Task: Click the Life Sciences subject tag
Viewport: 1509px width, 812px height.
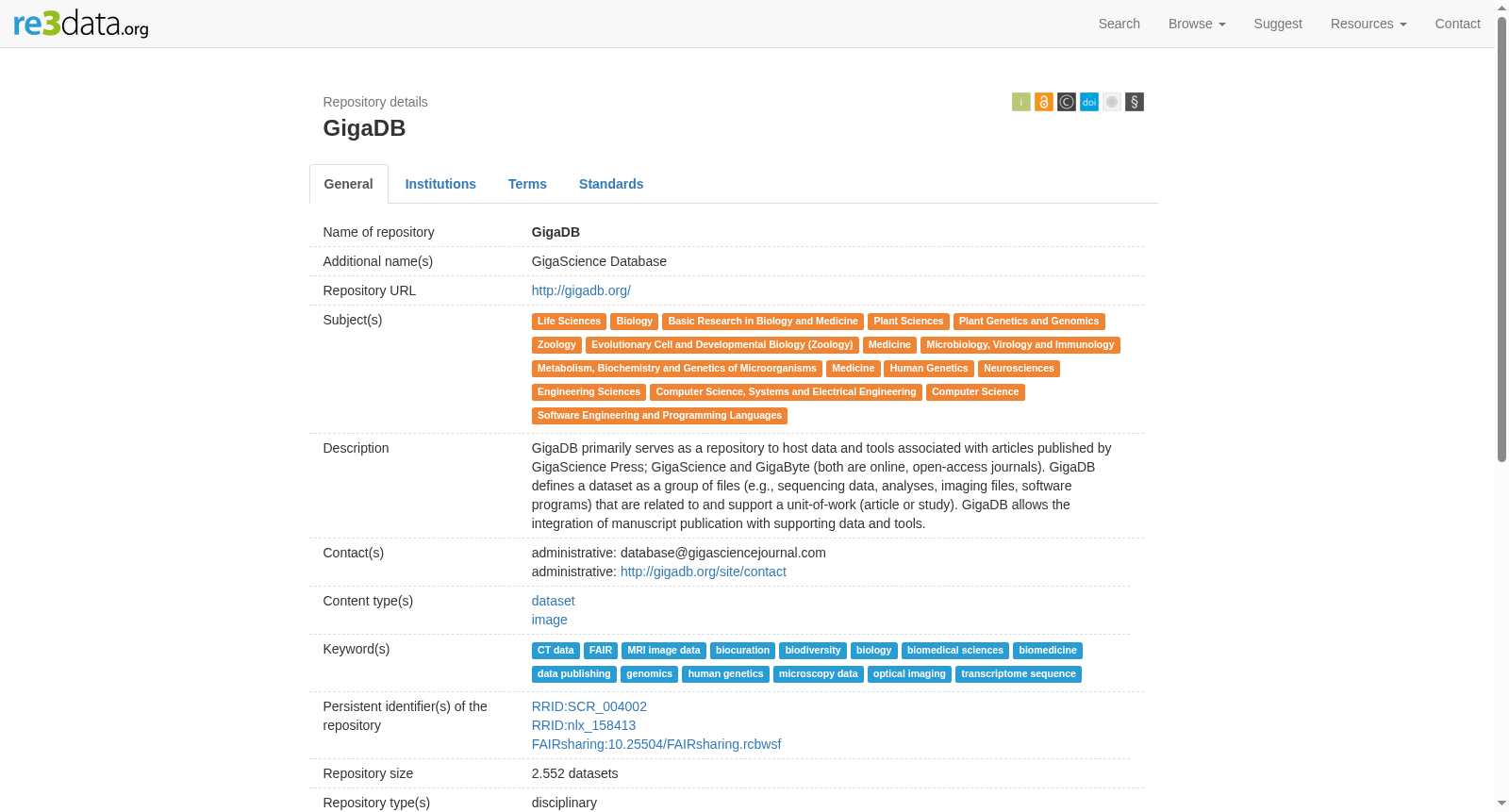Action: [569, 322]
